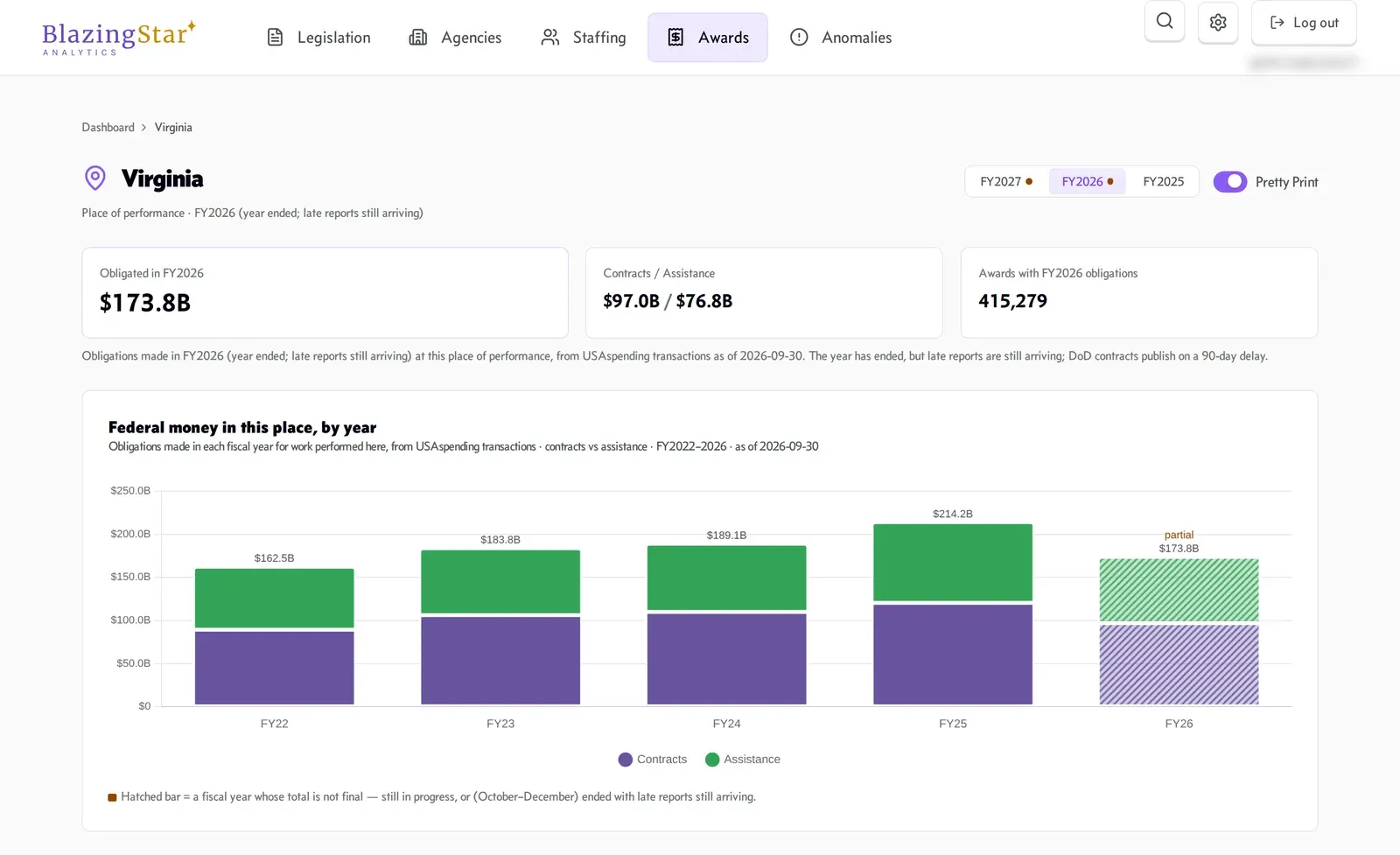The width and height of the screenshot is (1400, 855).
Task: Select the FY2027 fiscal year
Action: (1006, 182)
